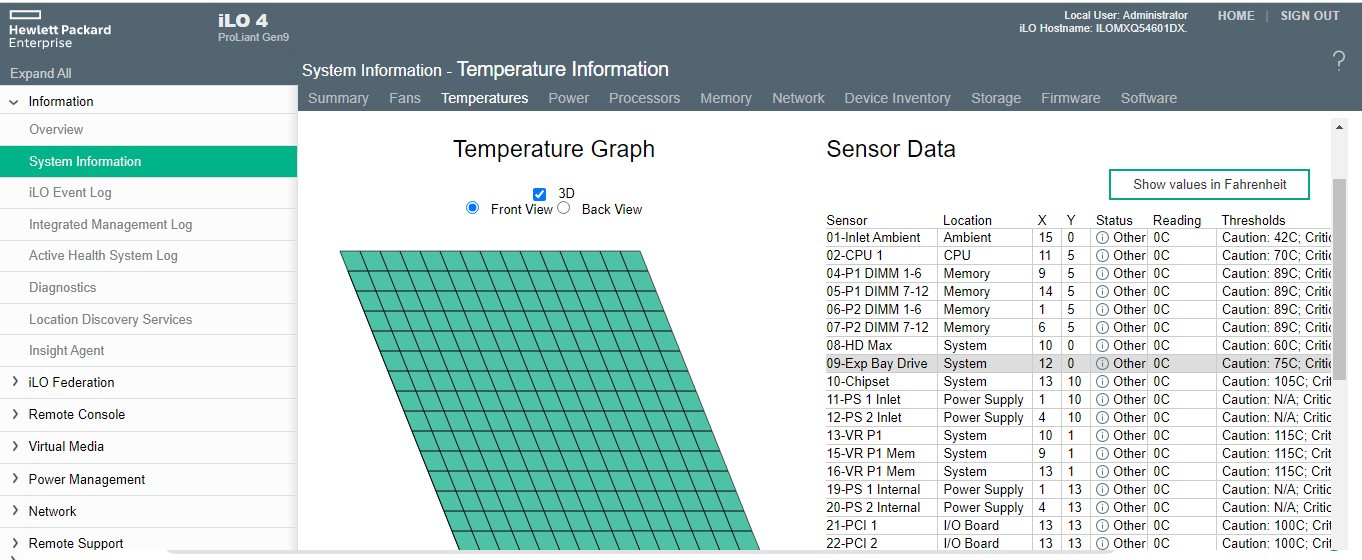The width and height of the screenshot is (1362, 560).
Task: Select the Back View radio button
Action: click(564, 208)
